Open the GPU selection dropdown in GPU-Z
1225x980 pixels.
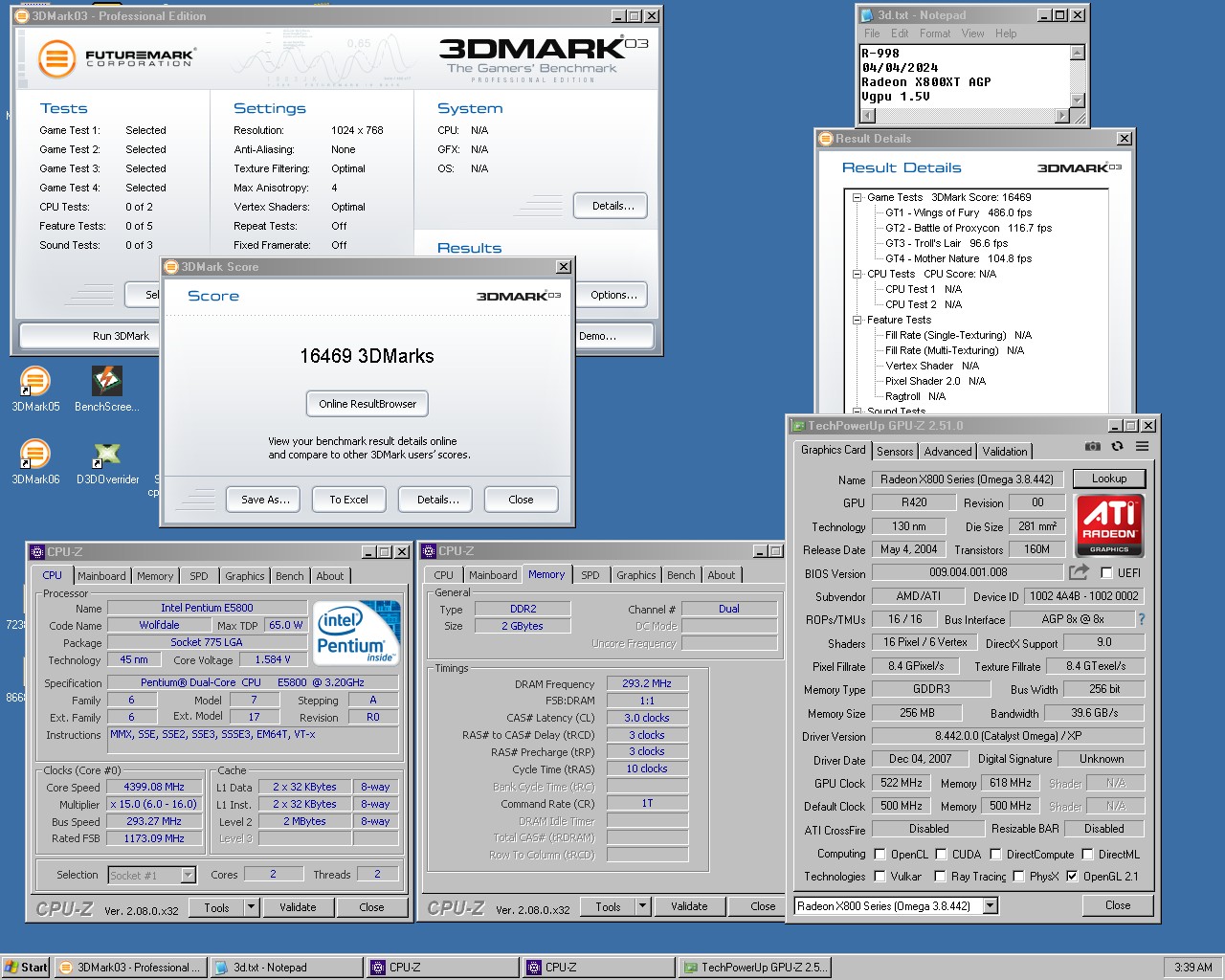[991, 906]
